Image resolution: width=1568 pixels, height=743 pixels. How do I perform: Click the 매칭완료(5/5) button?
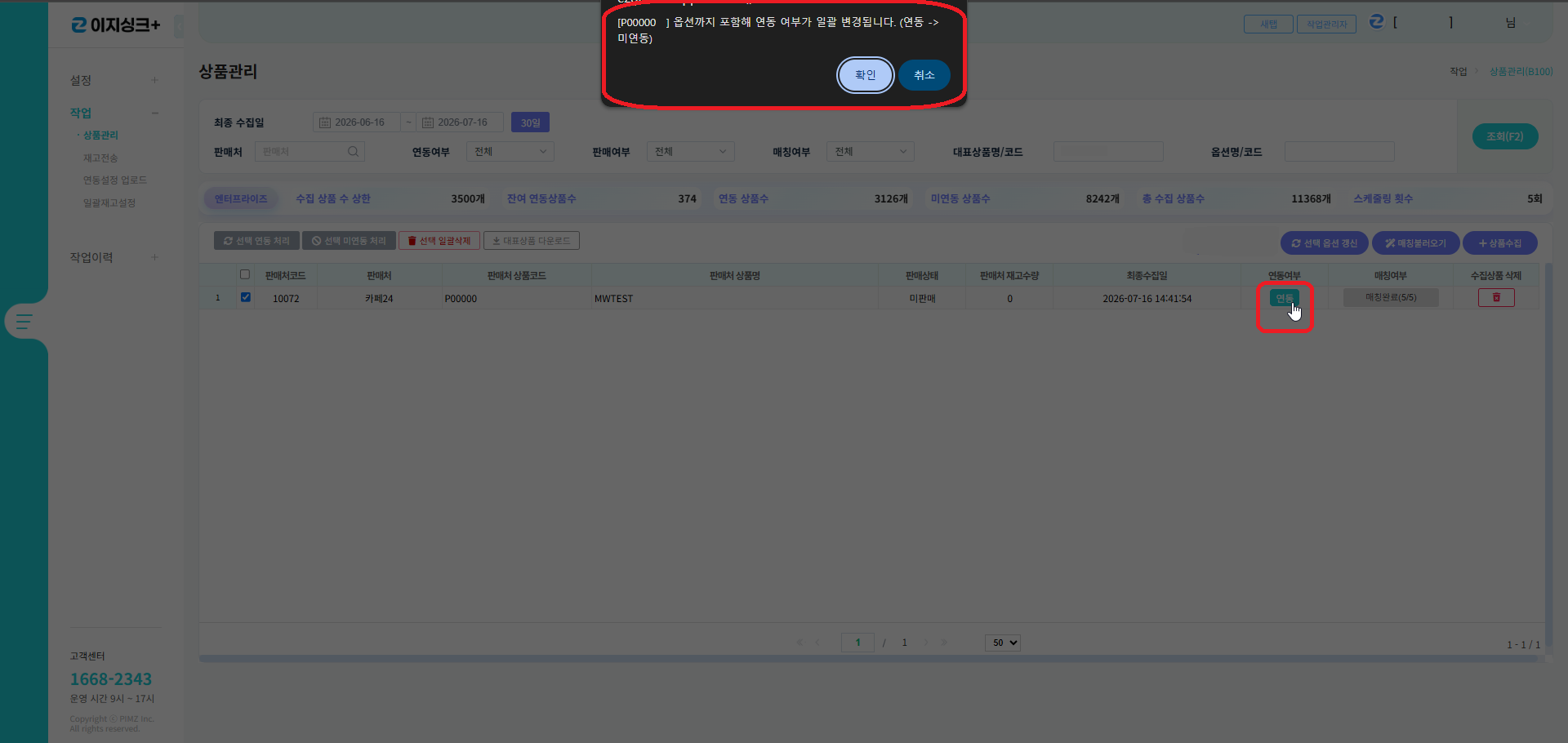click(1391, 298)
